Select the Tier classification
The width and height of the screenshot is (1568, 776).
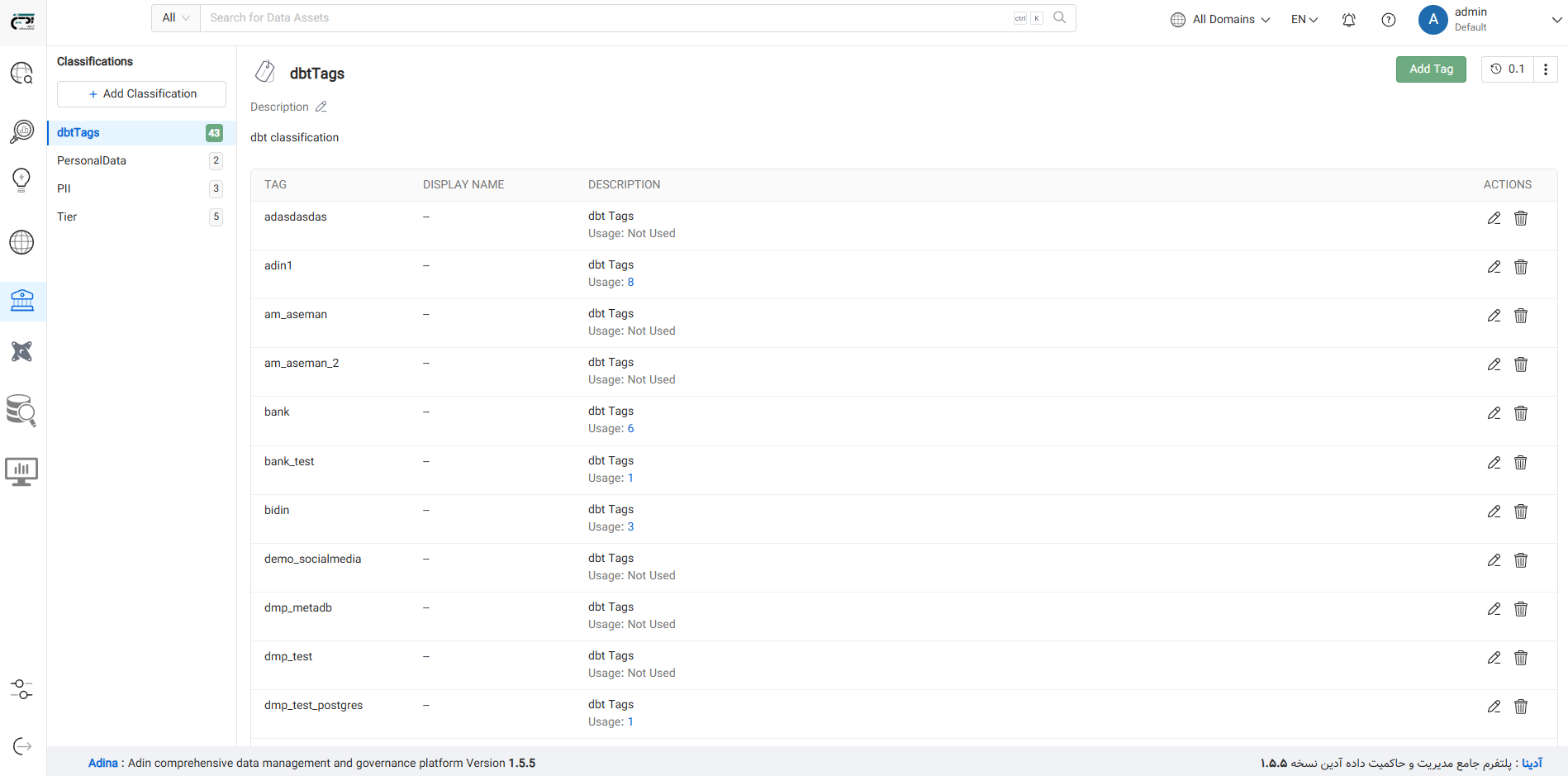tap(67, 217)
